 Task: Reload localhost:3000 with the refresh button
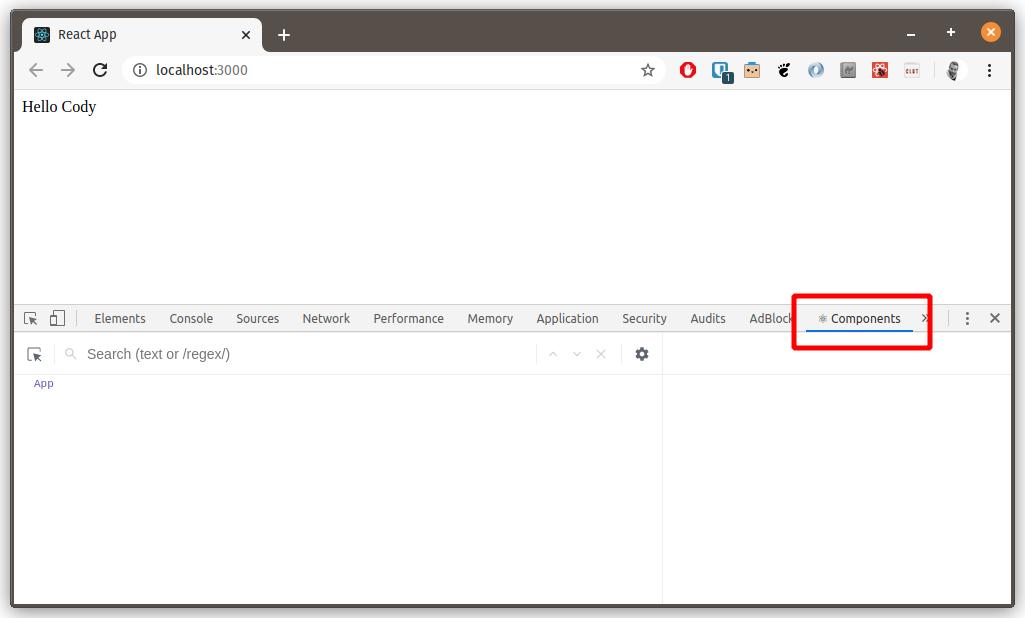(100, 70)
